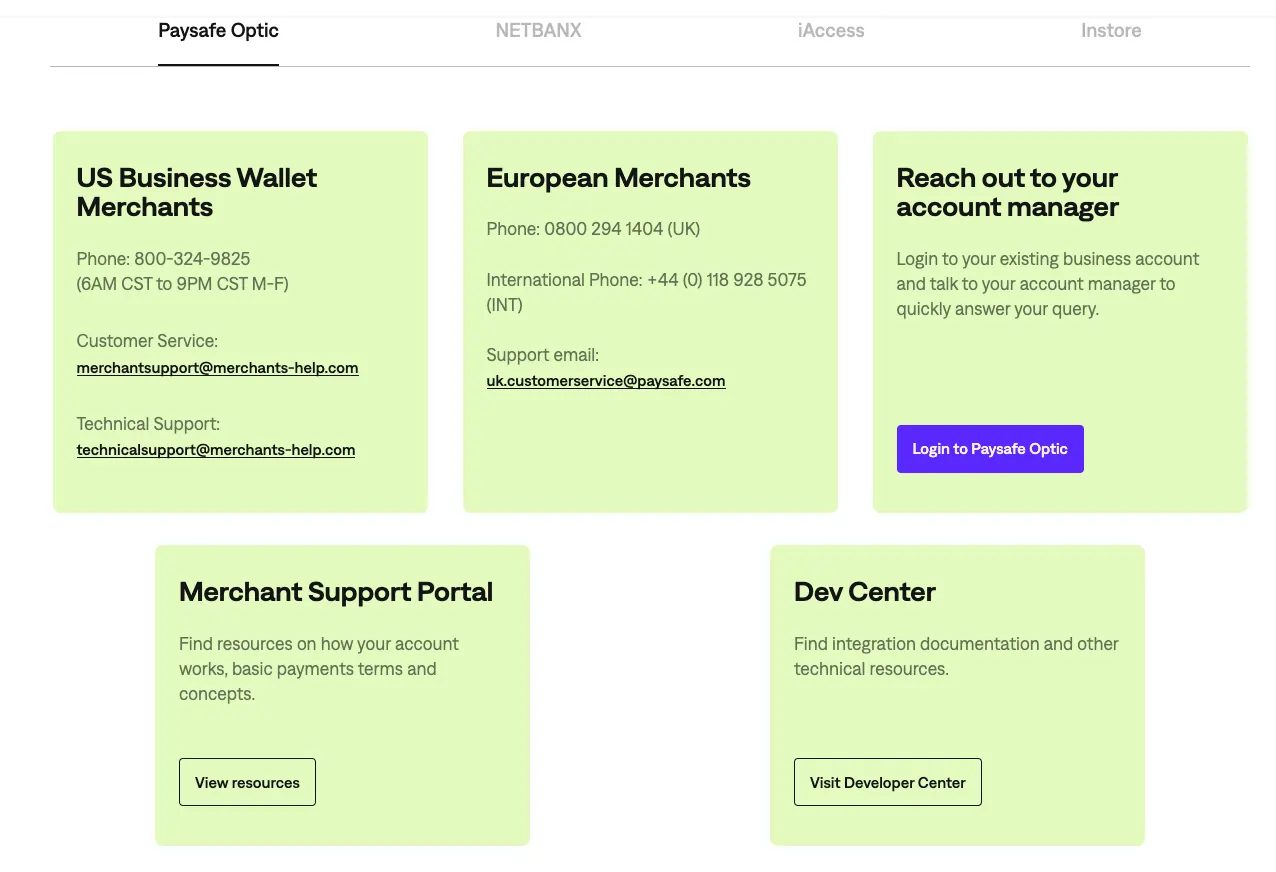
Task: Switch to the Paysafe Optic tab
Action: coord(218,31)
